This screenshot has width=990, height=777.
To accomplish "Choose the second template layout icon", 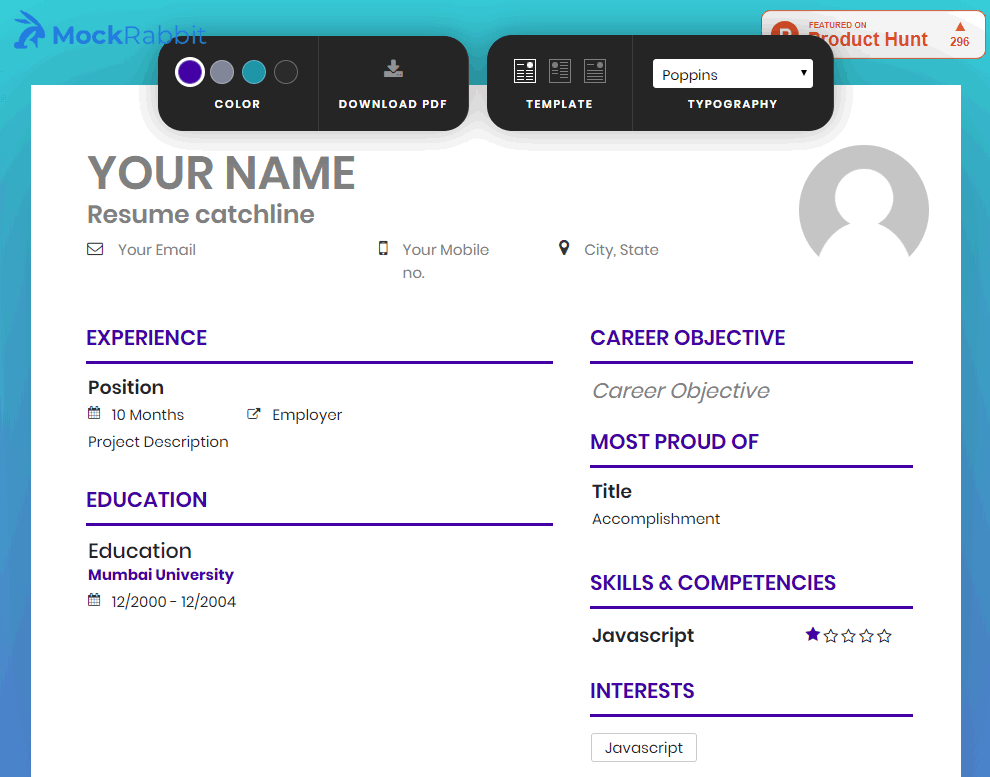I will 560,71.
